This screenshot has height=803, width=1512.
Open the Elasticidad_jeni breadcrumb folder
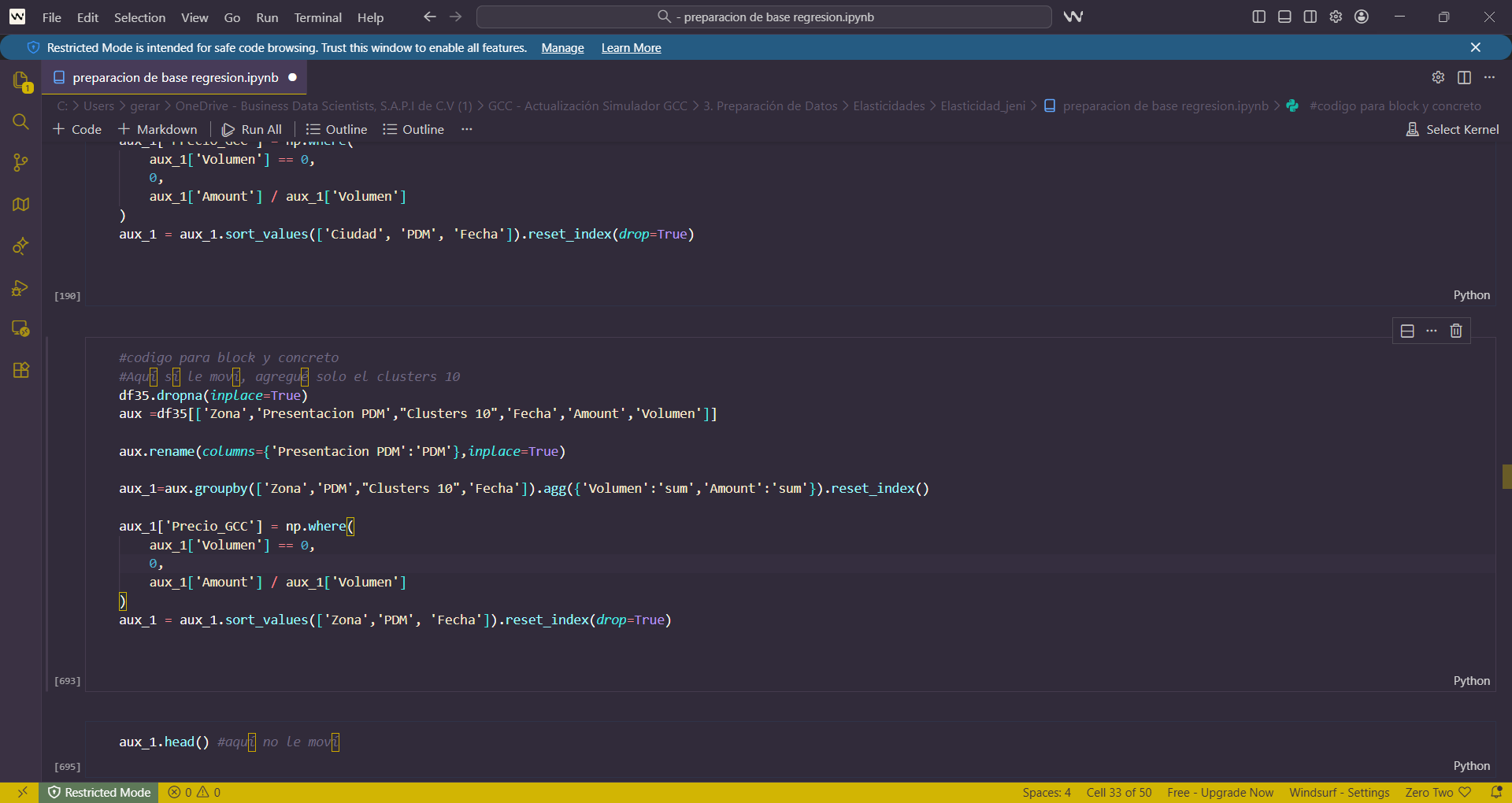[983, 105]
